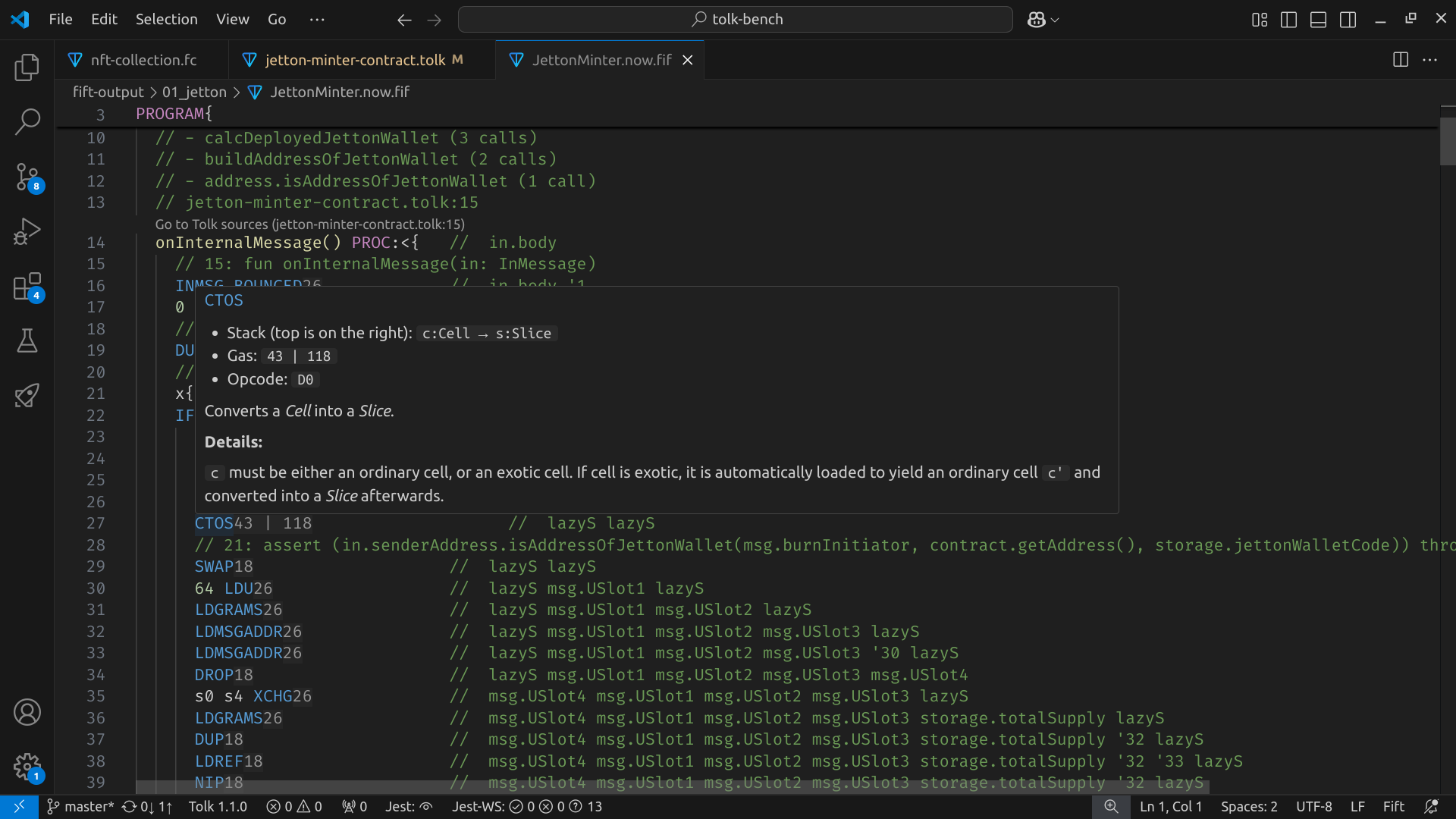Navigate forward with the right arrow

tap(435, 20)
